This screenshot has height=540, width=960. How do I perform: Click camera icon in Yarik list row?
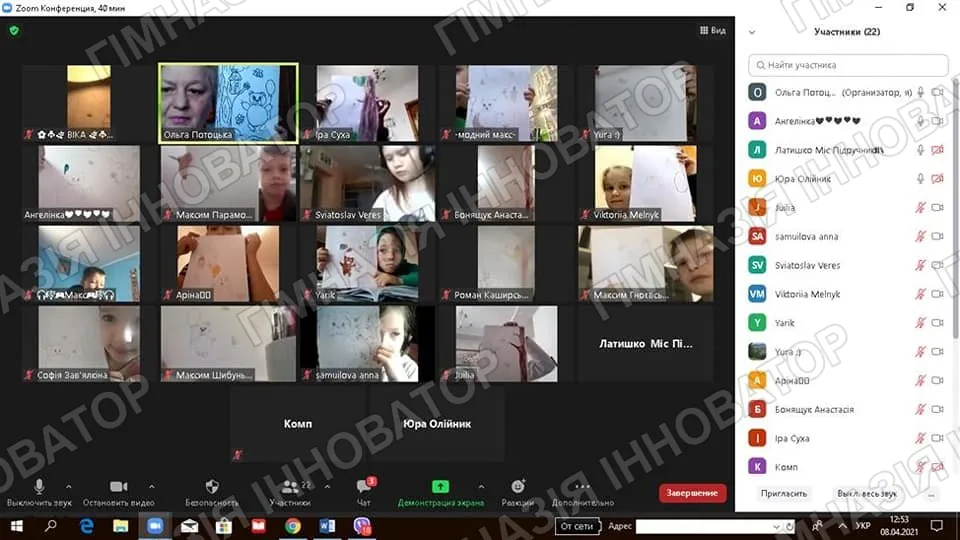point(937,323)
